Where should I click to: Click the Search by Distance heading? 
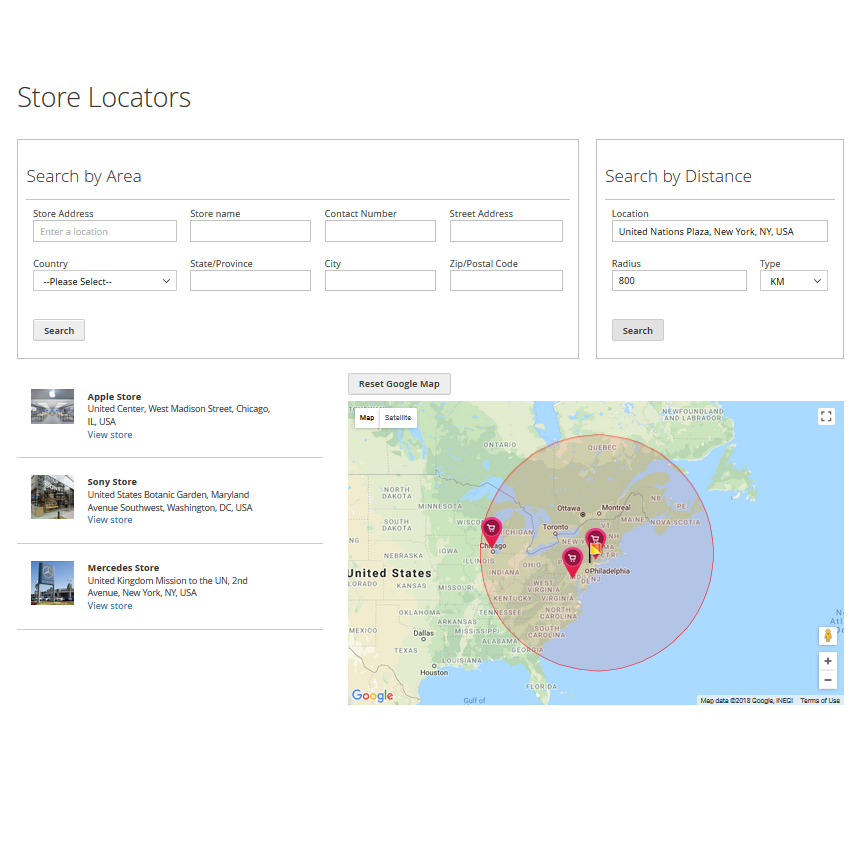678,176
